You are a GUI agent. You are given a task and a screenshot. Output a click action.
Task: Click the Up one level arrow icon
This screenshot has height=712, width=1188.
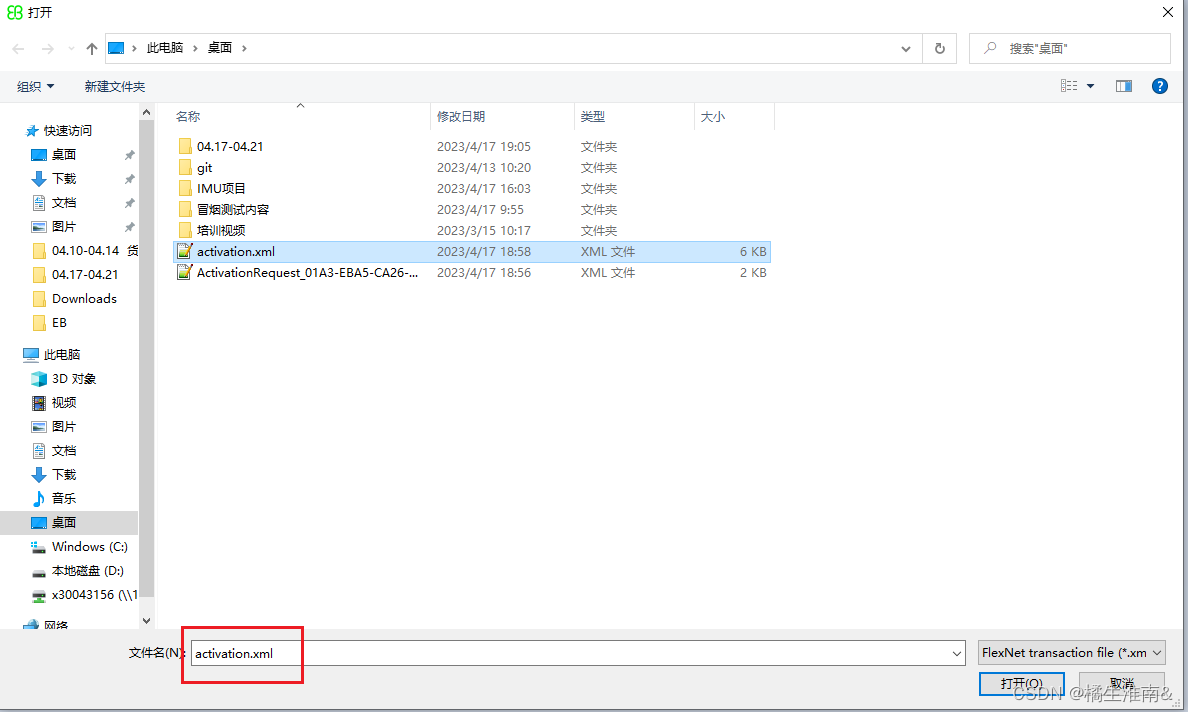(x=92, y=48)
